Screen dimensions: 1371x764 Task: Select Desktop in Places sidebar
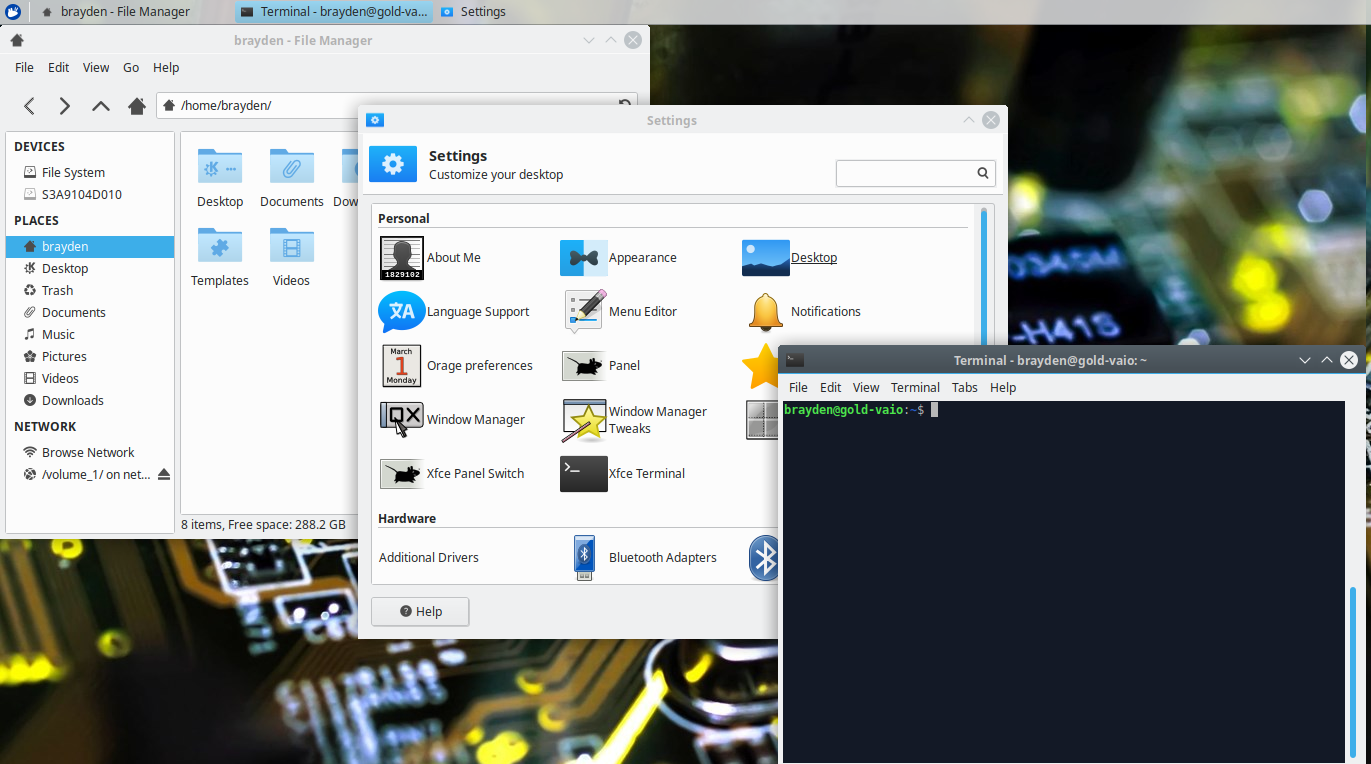(x=90, y=268)
